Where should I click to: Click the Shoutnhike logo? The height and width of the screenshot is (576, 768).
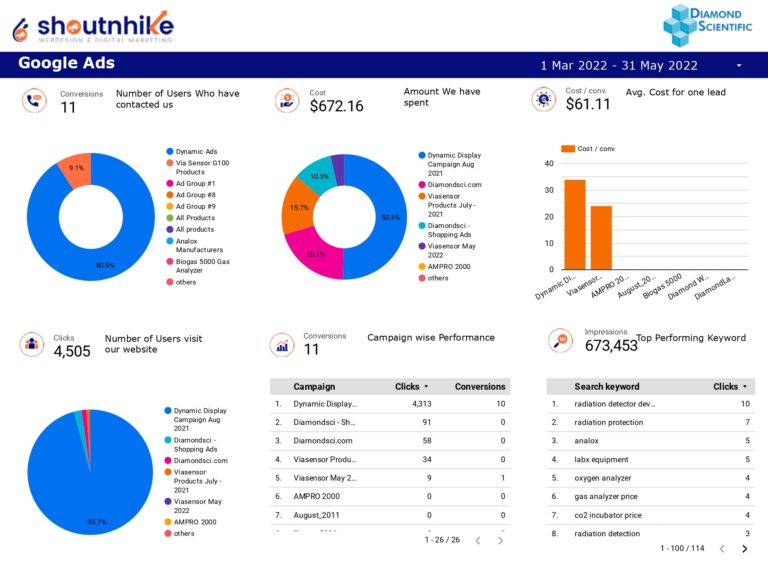[92, 26]
